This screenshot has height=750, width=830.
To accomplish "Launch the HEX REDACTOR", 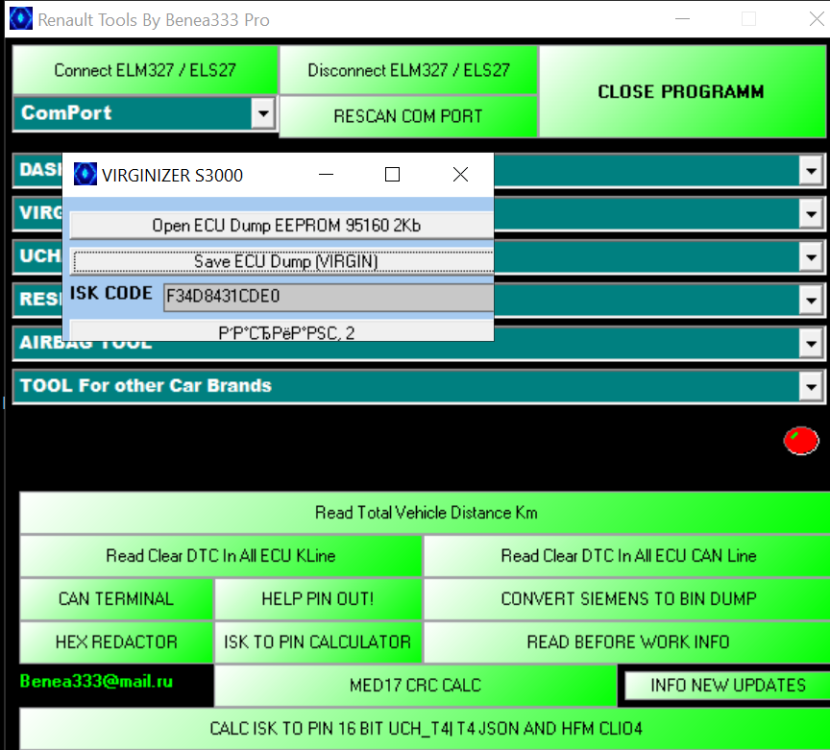I will pos(116,643).
